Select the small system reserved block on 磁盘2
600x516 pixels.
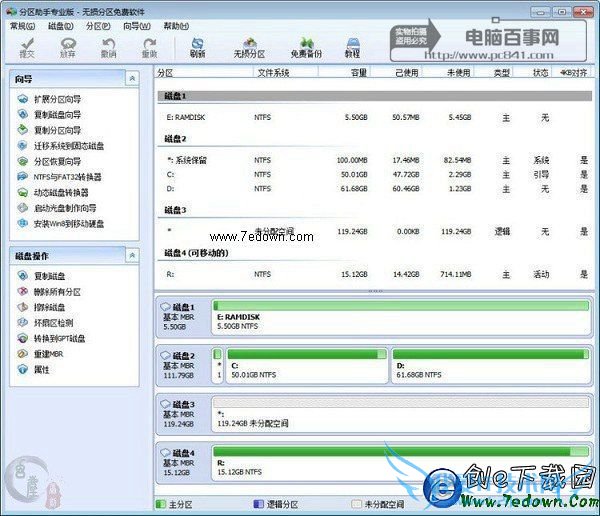tap(218, 366)
